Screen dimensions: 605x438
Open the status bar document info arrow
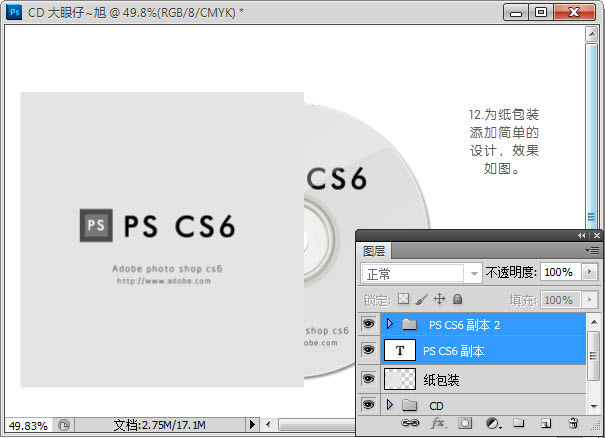pos(251,425)
